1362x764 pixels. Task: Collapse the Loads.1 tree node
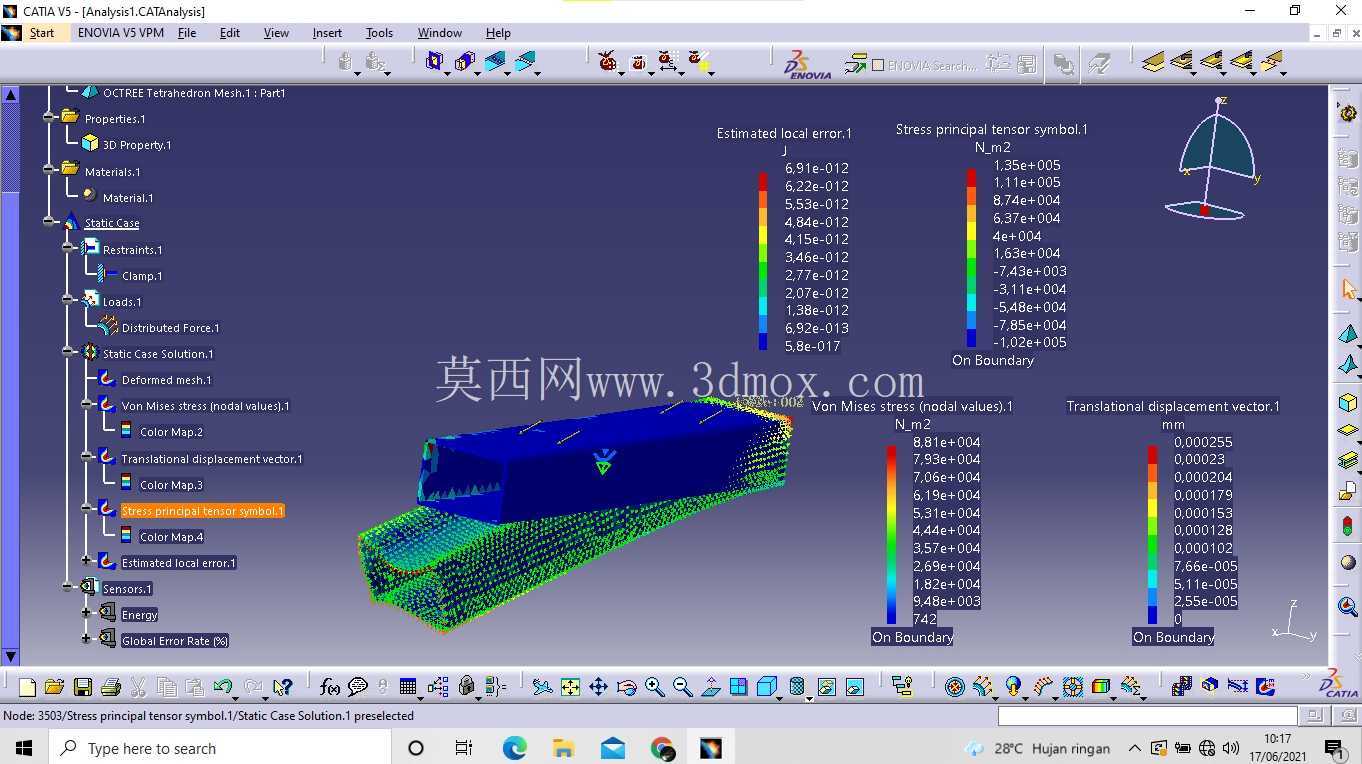68,300
